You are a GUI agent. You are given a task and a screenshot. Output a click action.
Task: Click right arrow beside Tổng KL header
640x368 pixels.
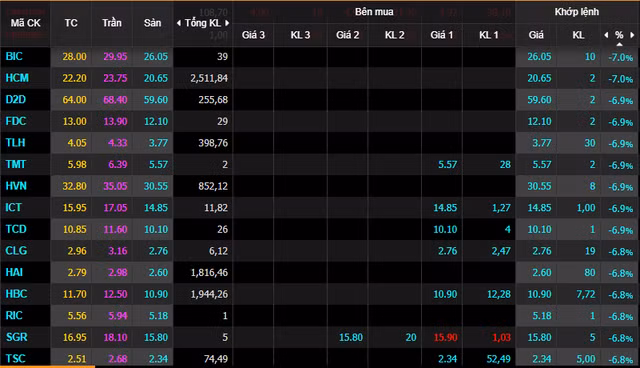pyautogui.click(x=227, y=23)
